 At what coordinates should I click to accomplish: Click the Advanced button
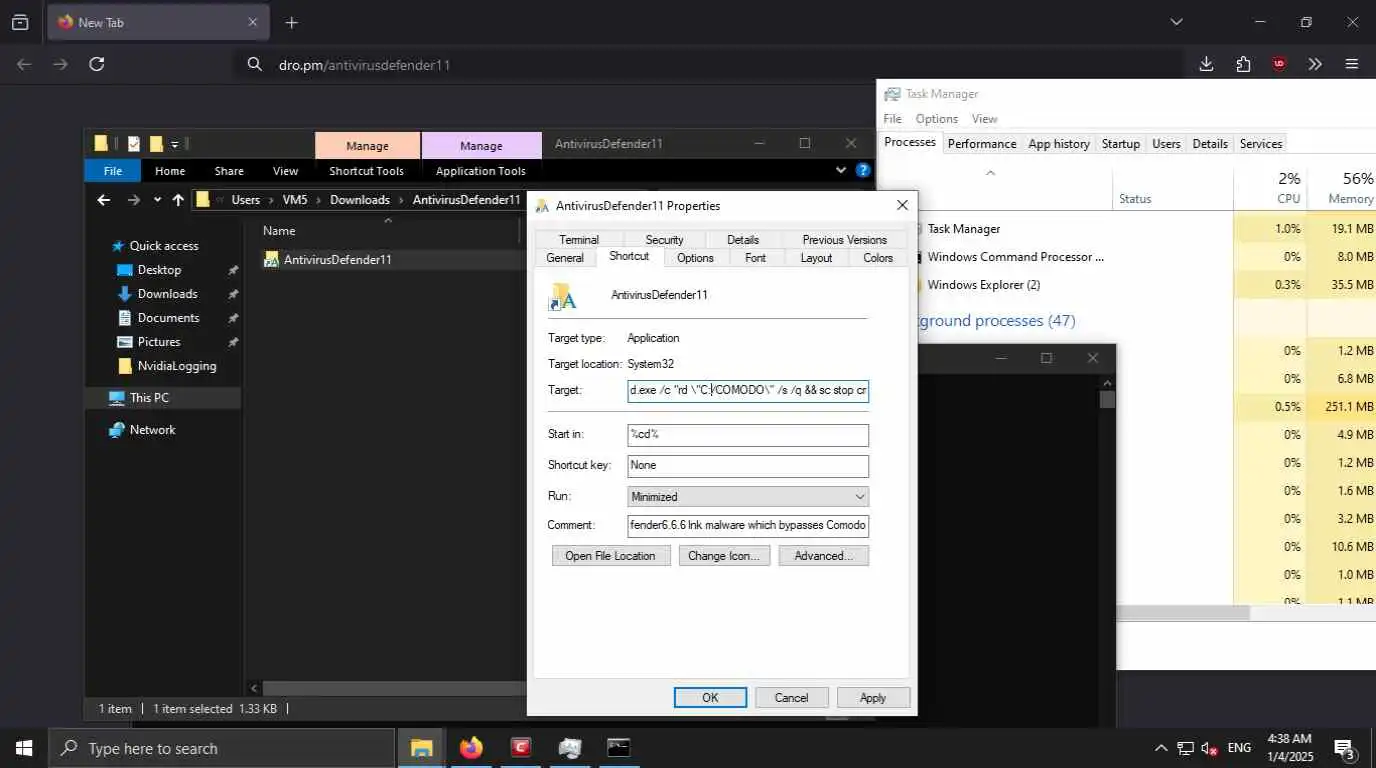[x=823, y=556]
